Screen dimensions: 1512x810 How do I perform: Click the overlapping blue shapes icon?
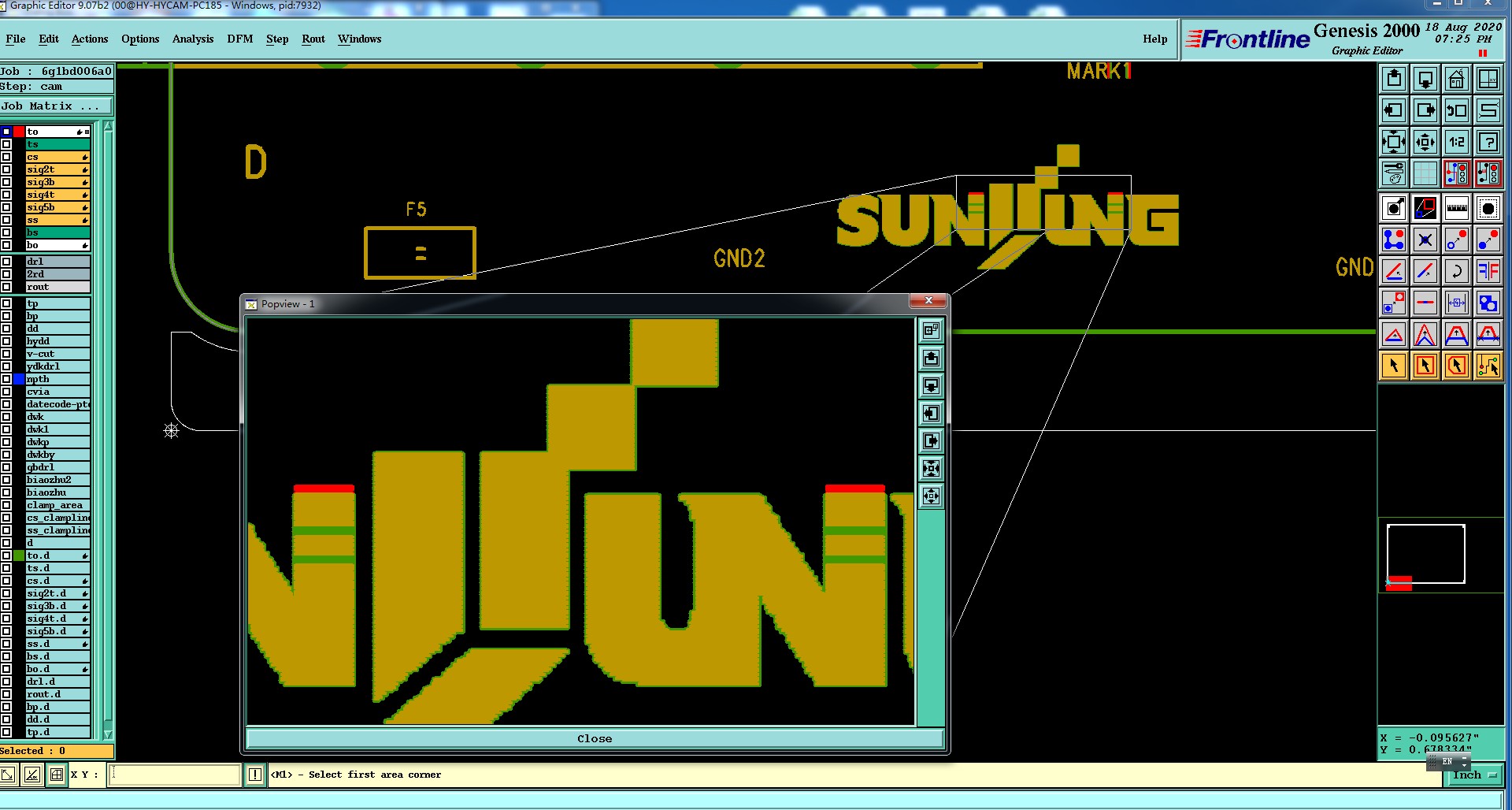pos(1488,303)
